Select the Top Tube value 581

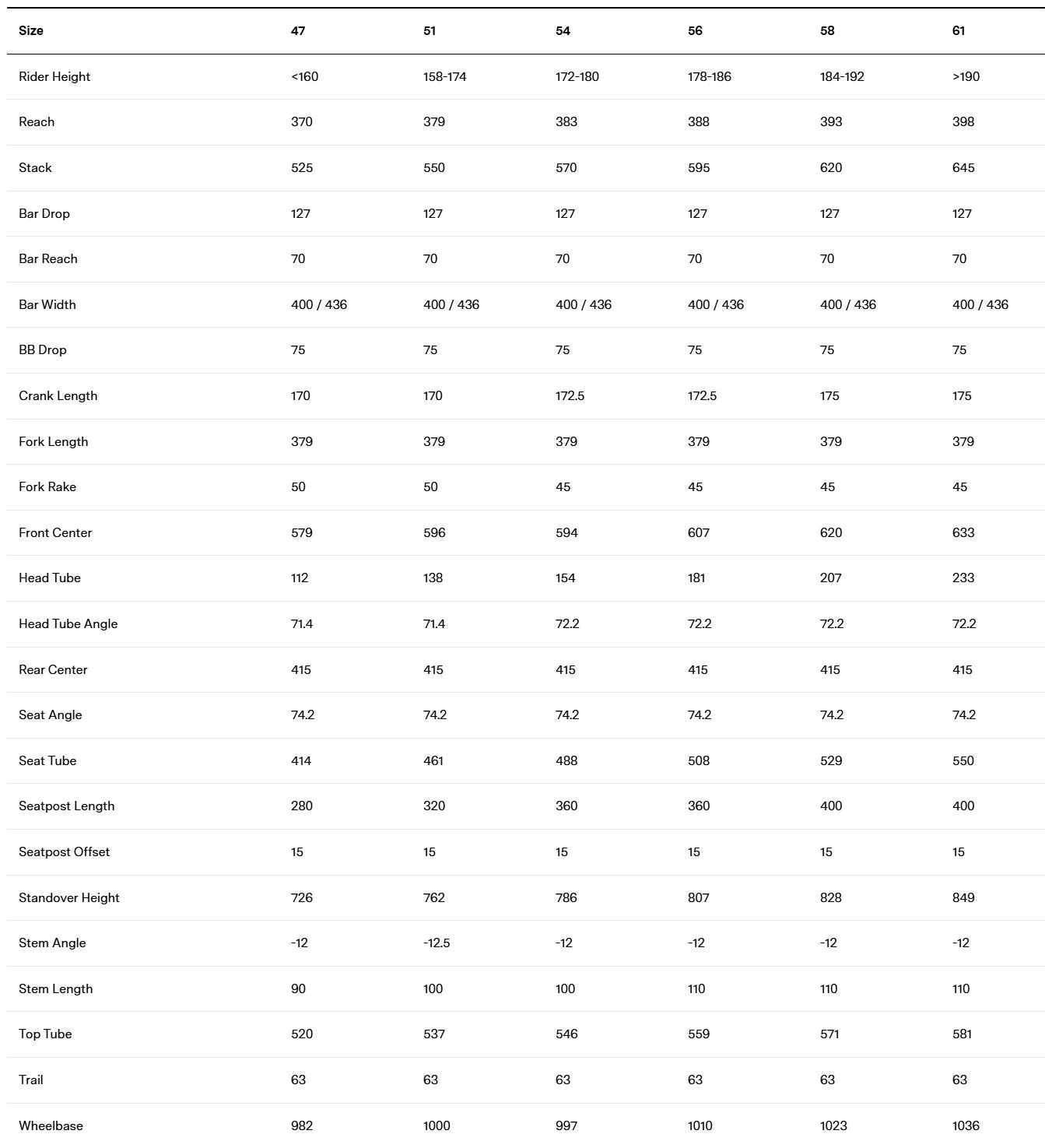(x=963, y=1034)
